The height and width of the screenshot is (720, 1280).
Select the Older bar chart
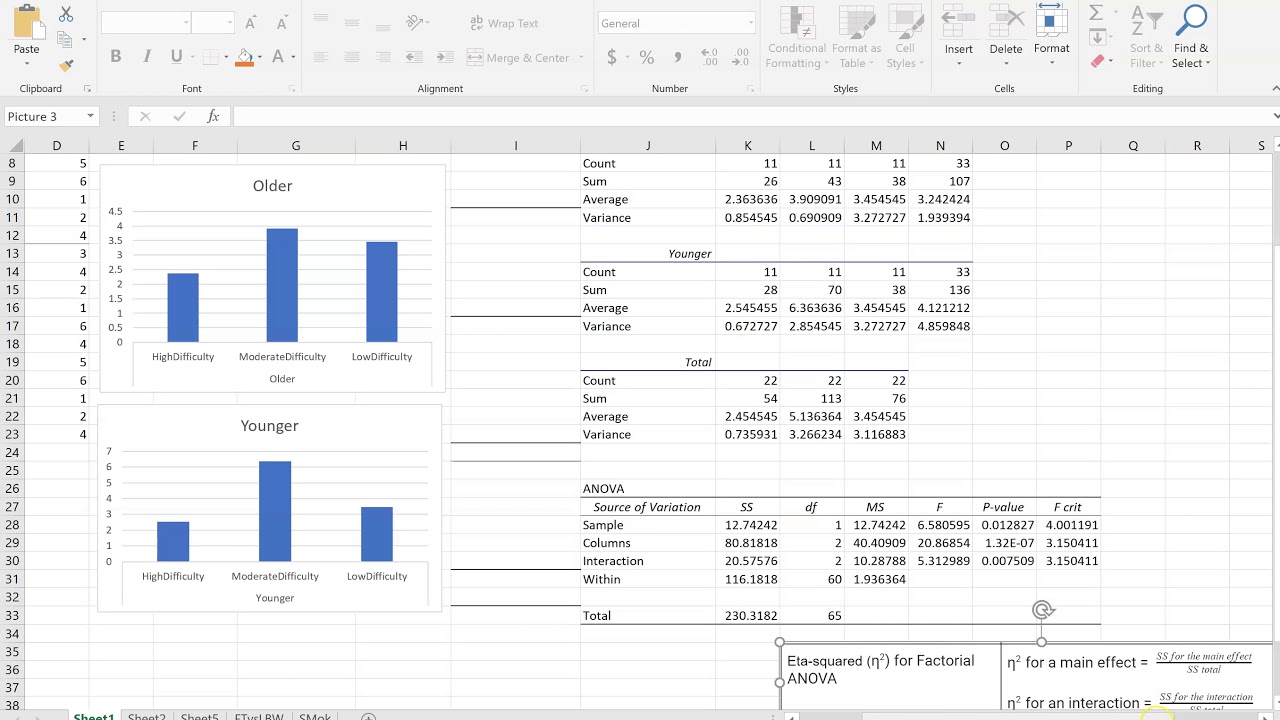[x=272, y=276]
